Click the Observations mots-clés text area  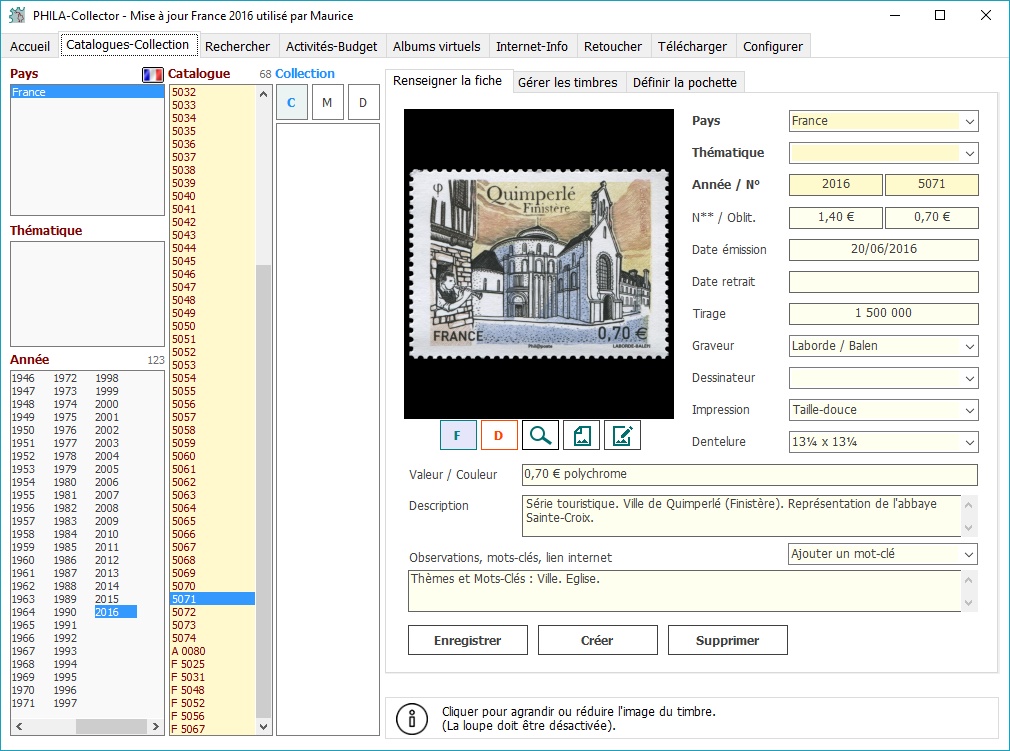tap(685, 591)
